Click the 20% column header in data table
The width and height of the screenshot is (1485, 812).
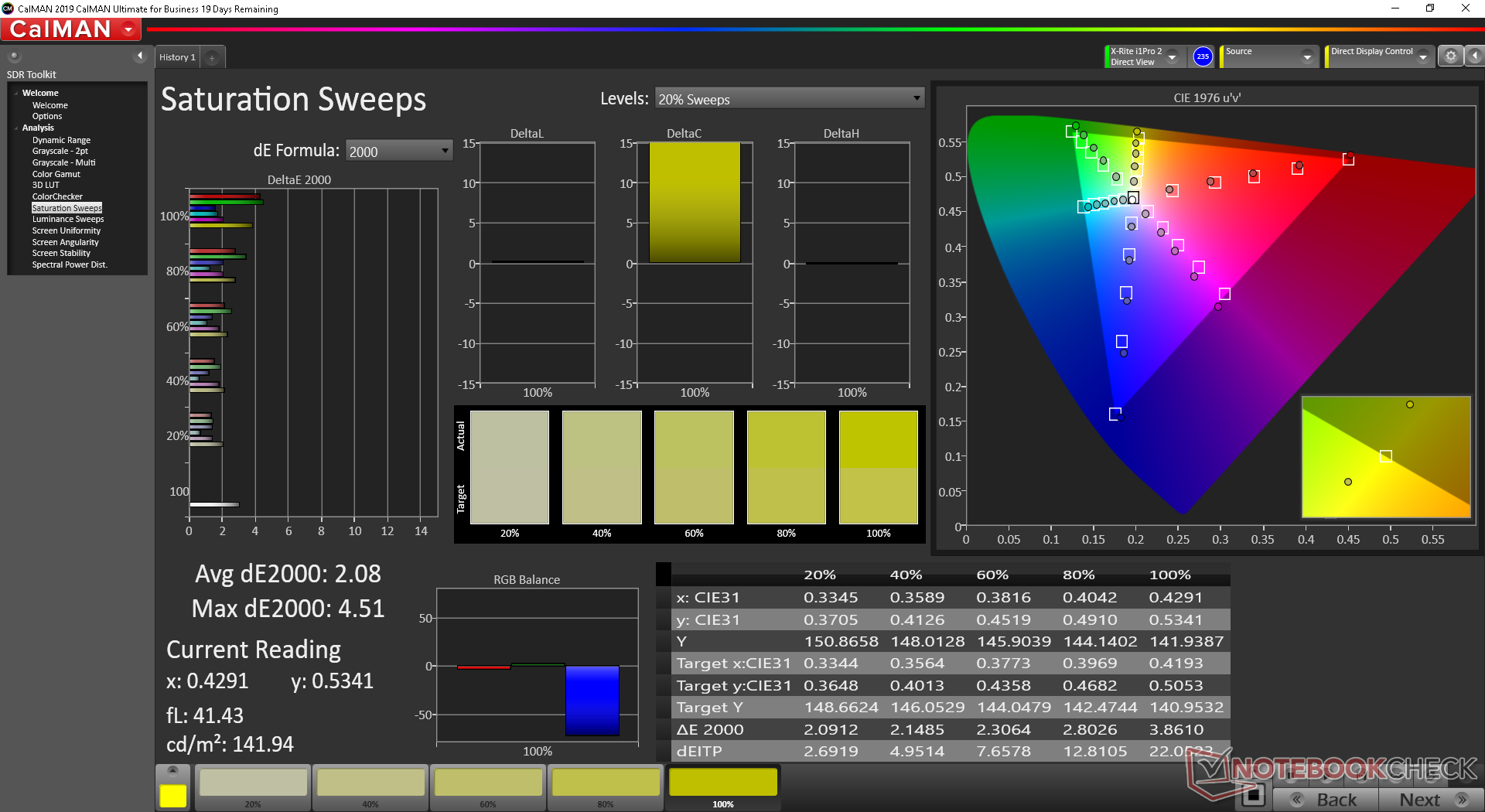tap(820, 575)
